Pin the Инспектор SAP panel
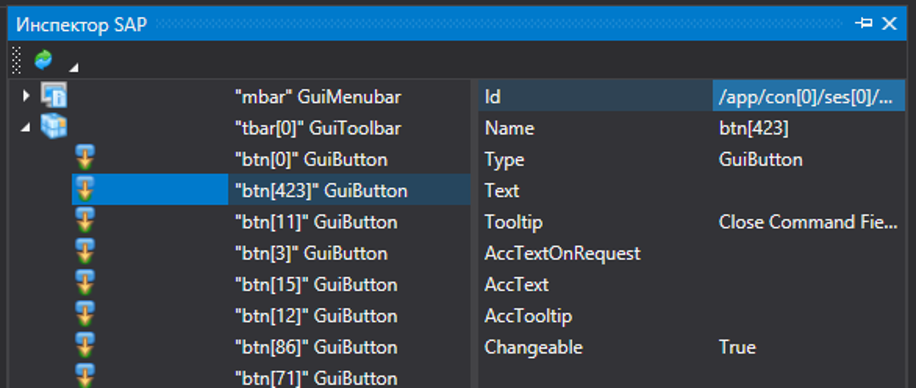 click(864, 23)
